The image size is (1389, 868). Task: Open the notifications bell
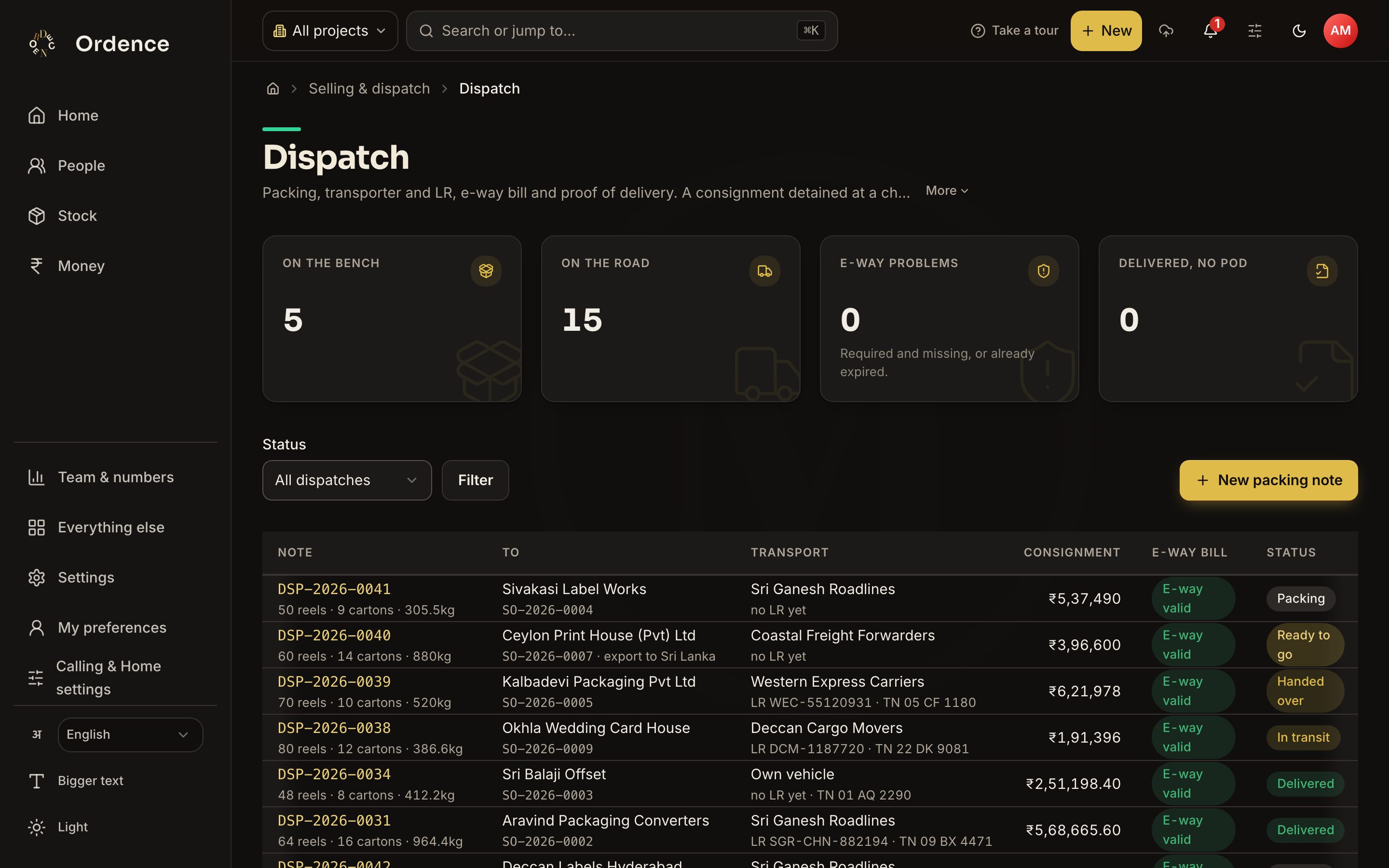1211,30
